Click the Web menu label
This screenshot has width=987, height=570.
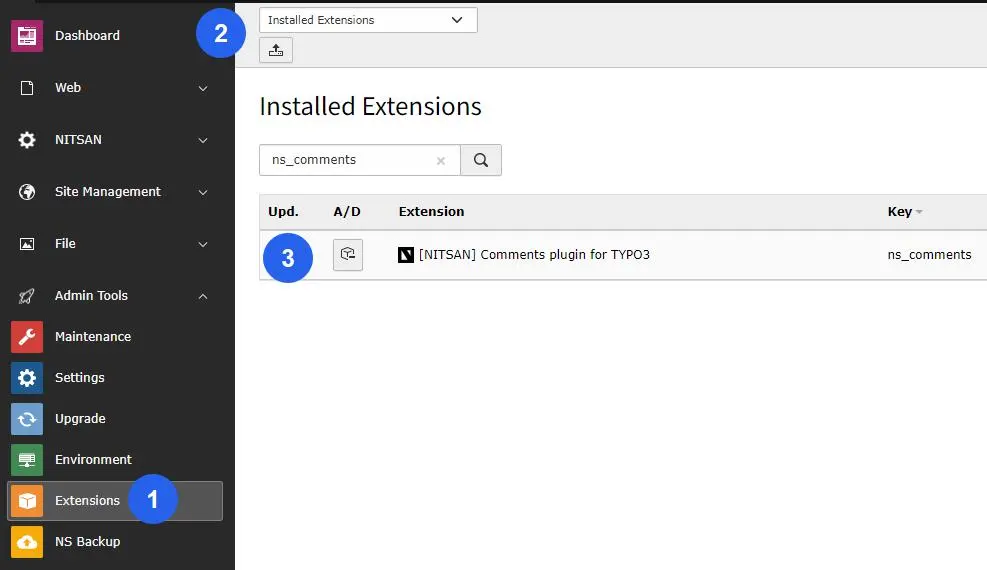(x=67, y=88)
